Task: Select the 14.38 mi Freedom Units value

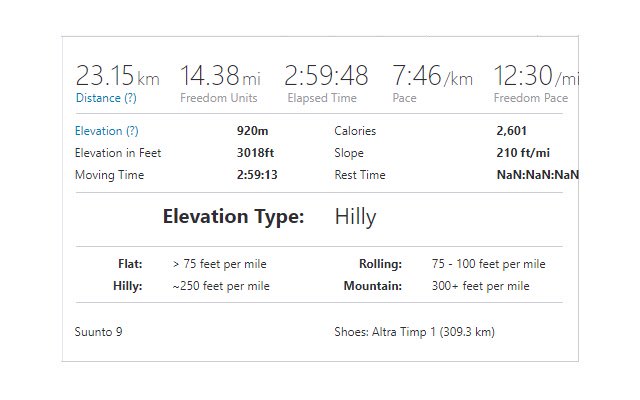Action: 220,76
